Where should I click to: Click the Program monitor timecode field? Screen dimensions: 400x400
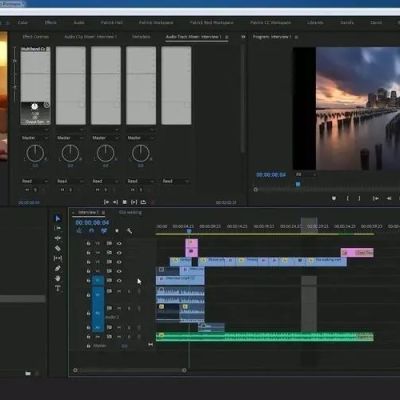[271, 174]
